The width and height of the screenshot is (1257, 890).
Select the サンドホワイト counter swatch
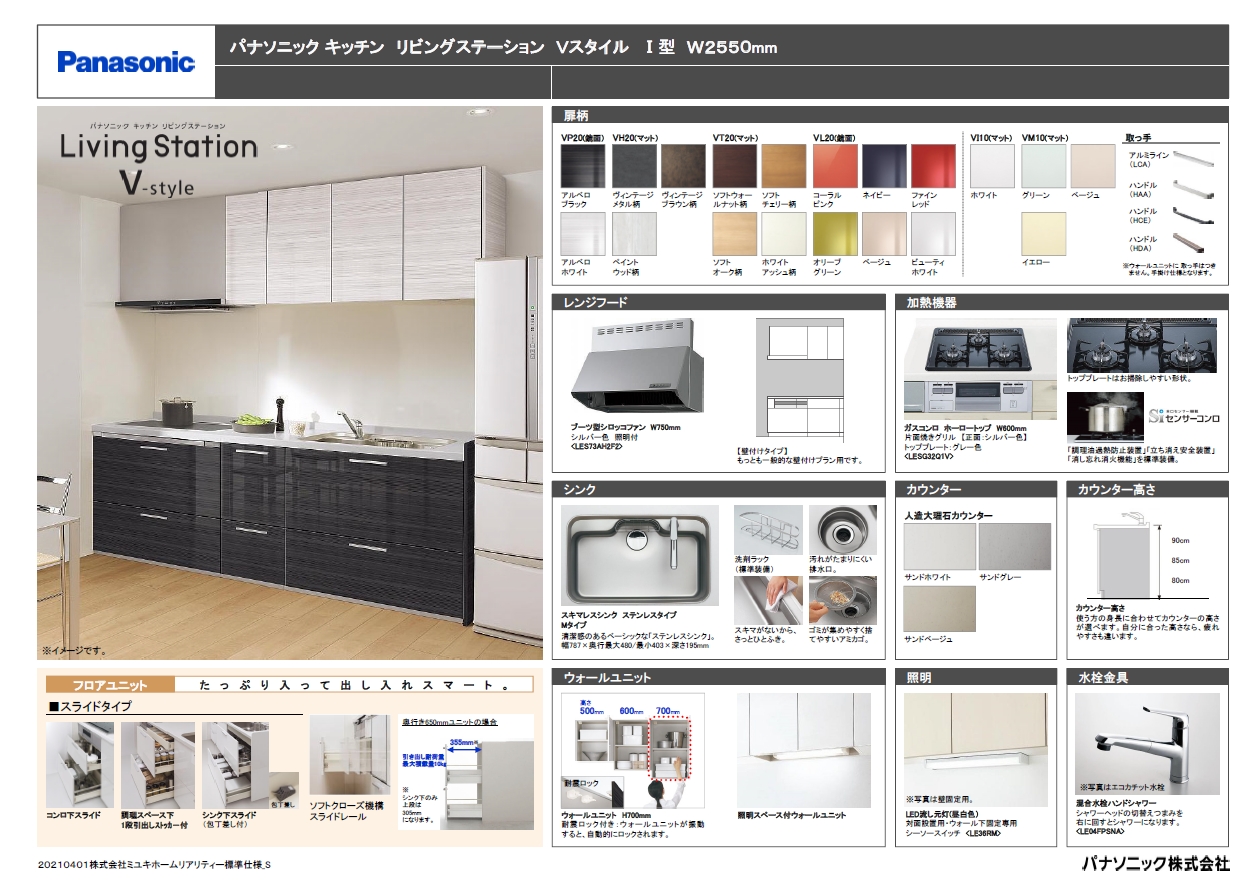coord(939,548)
